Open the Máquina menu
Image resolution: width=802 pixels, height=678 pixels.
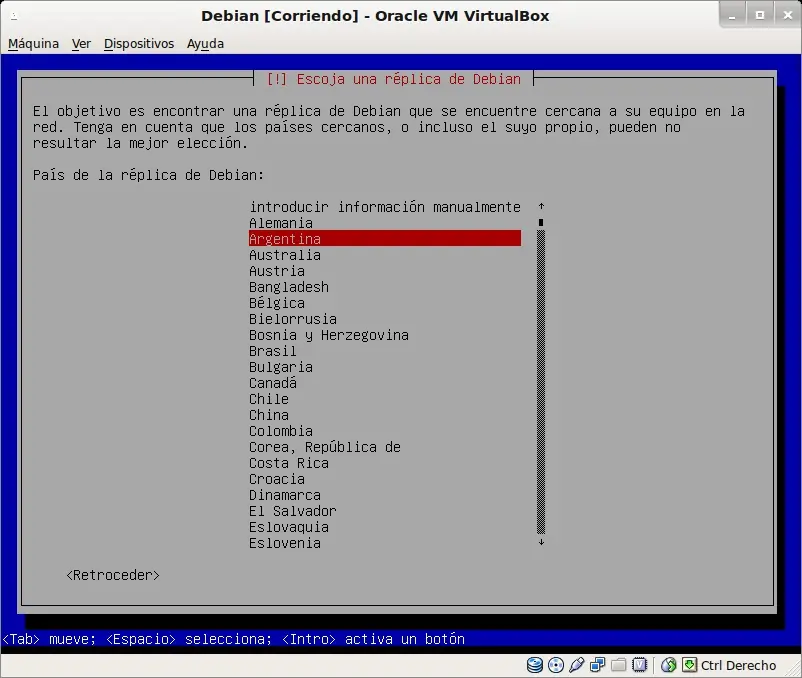[x=33, y=44]
